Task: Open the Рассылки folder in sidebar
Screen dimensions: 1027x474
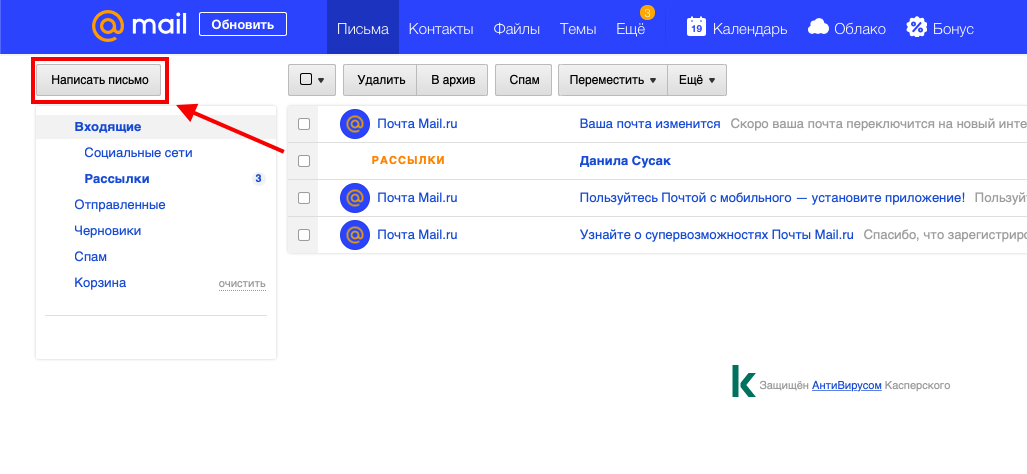Action: point(117,179)
